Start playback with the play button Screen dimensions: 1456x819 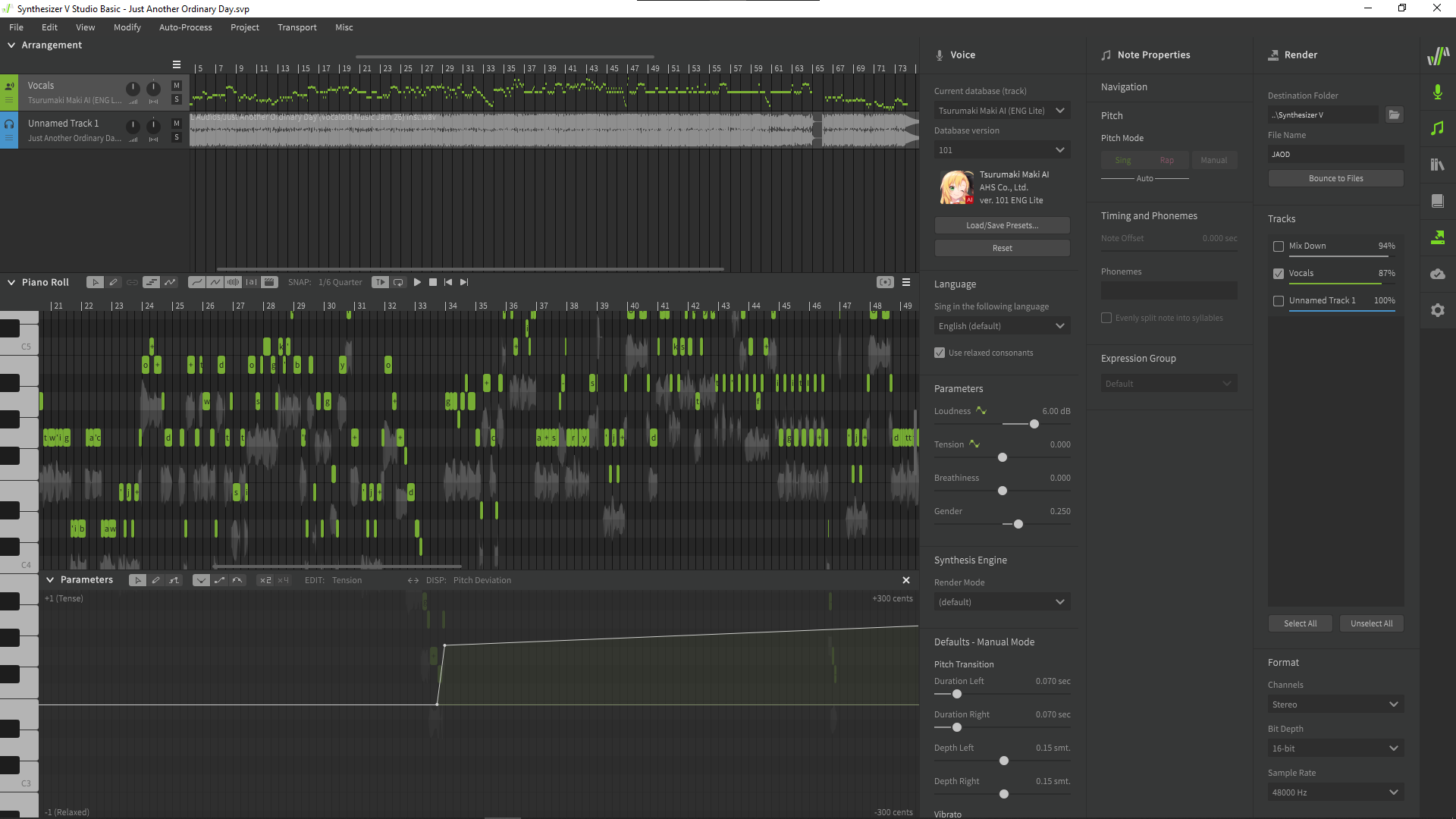click(417, 282)
